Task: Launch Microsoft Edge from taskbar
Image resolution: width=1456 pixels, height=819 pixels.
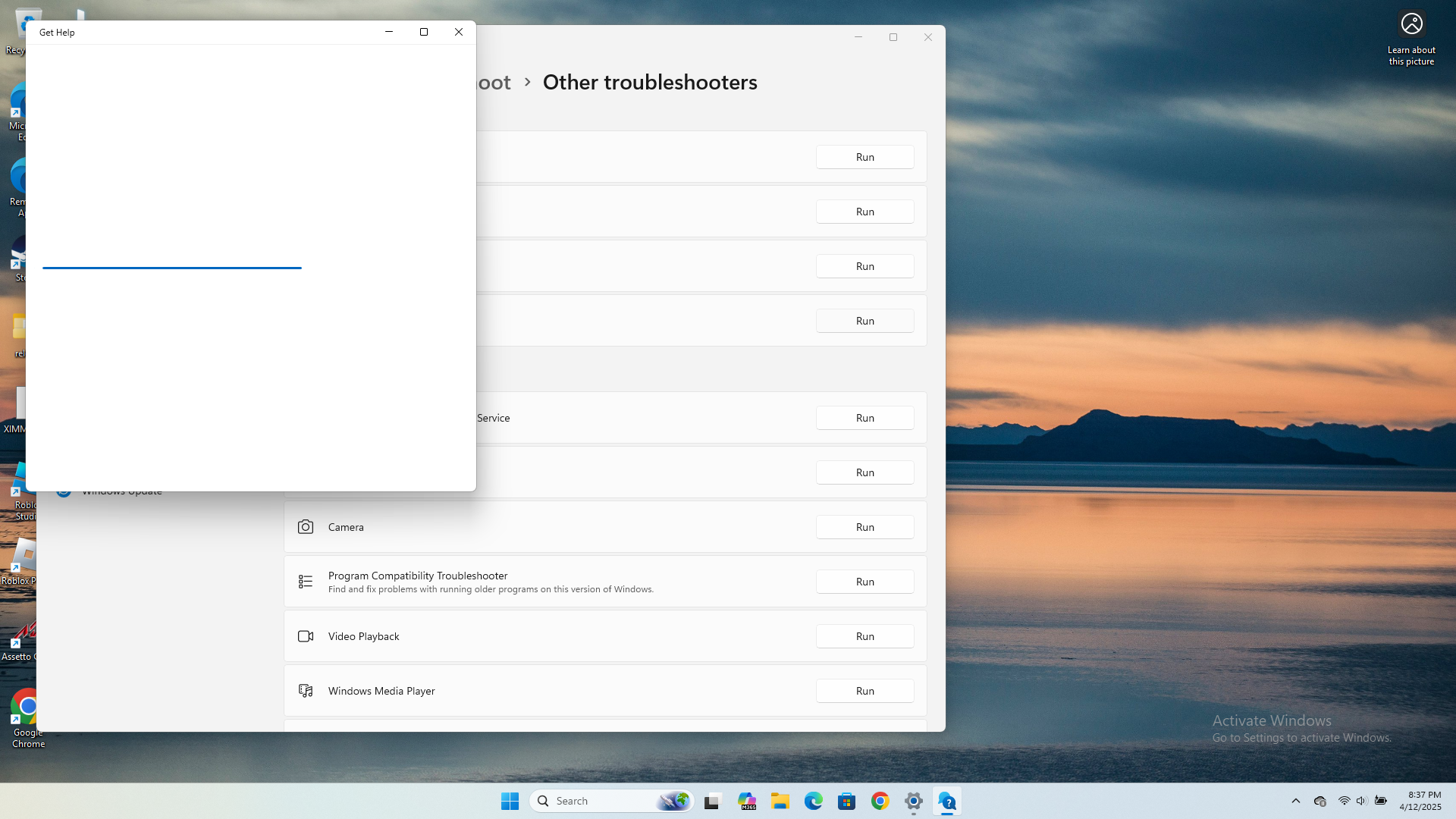Action: [814, 801]
